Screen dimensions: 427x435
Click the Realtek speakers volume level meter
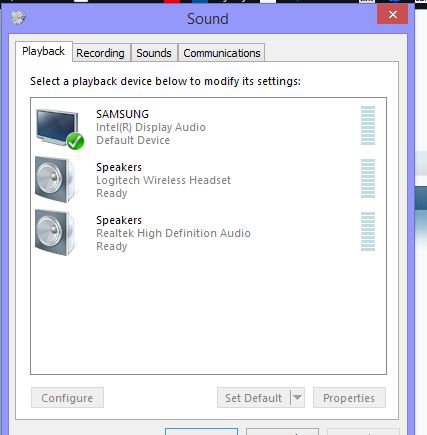click(368, 232)
